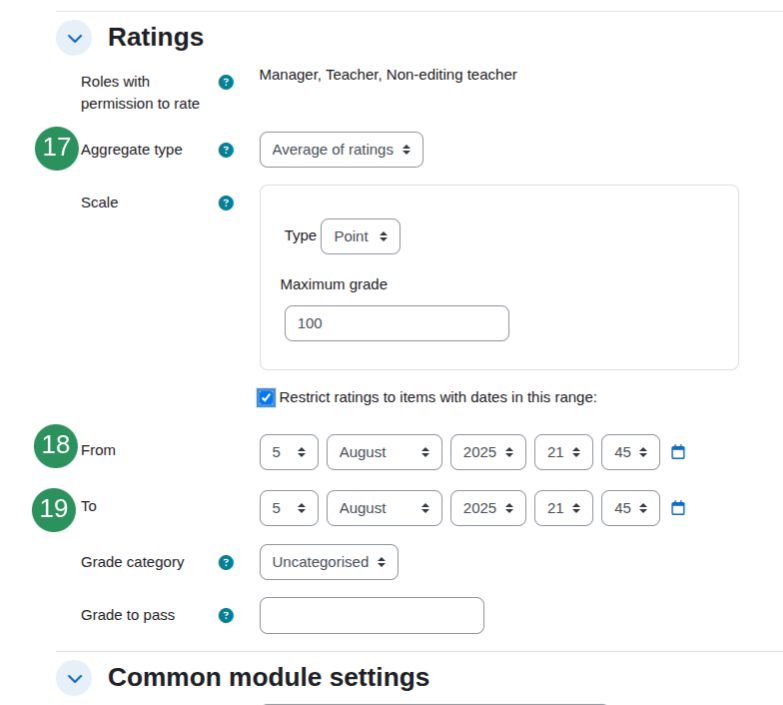The width and height of the screenshot is (783, 705).
Task: Click the green step 17 badge
Action: [56, 148]
